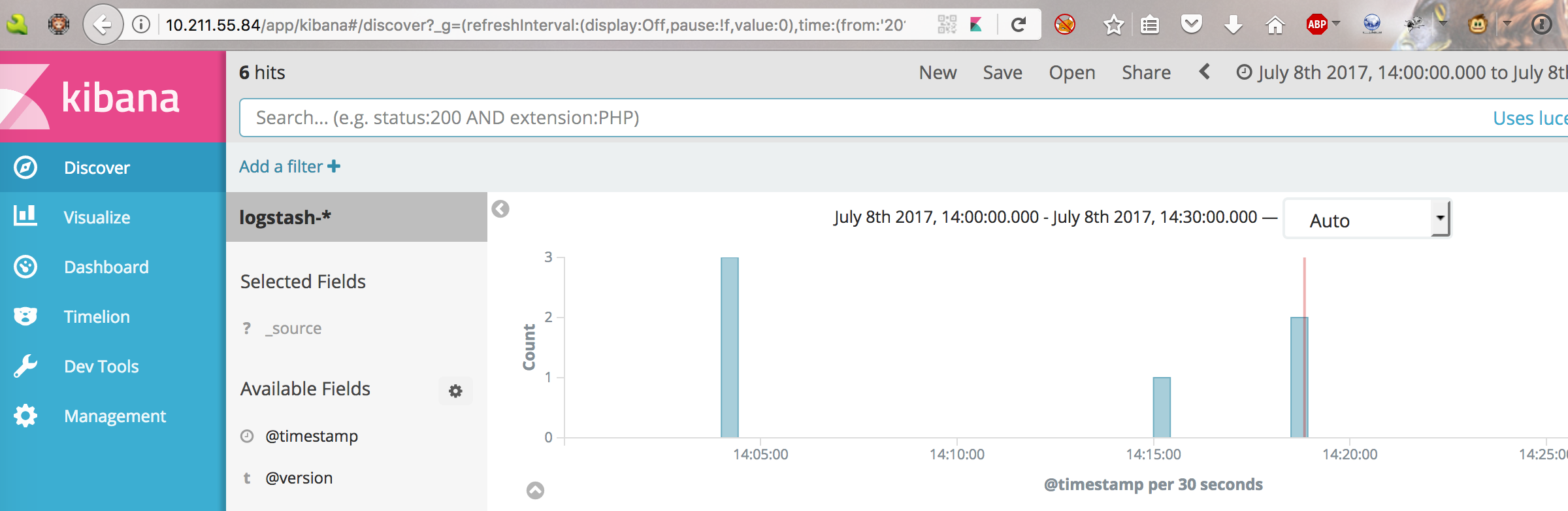Open the logstash-* index pattern selector
Viewport: 1568px width, 511px height.
coord(357,217)
